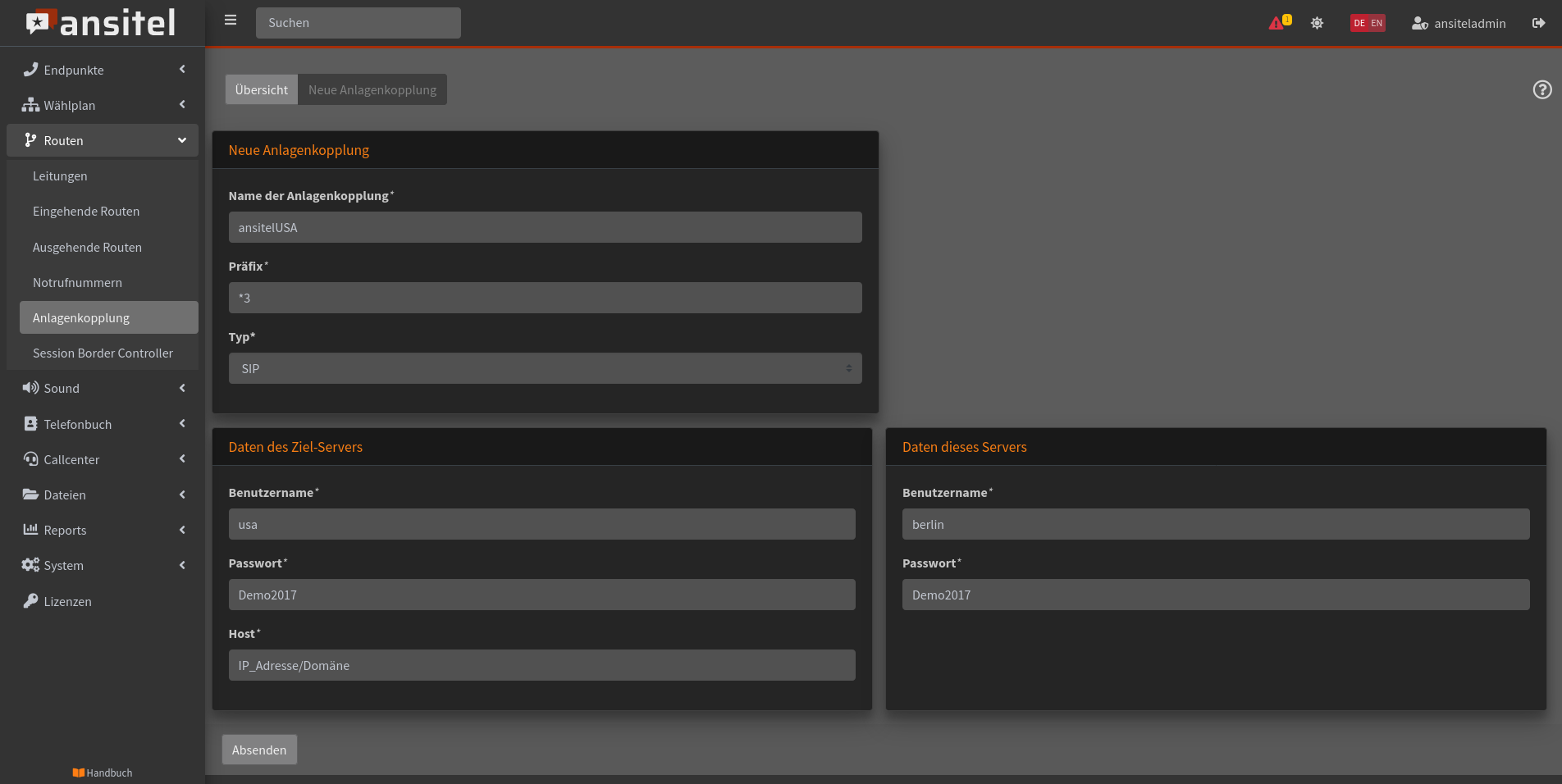Open the Lizenzen key menu item
The height and width of the screenshot is (784, 1562).
(67, 601)
